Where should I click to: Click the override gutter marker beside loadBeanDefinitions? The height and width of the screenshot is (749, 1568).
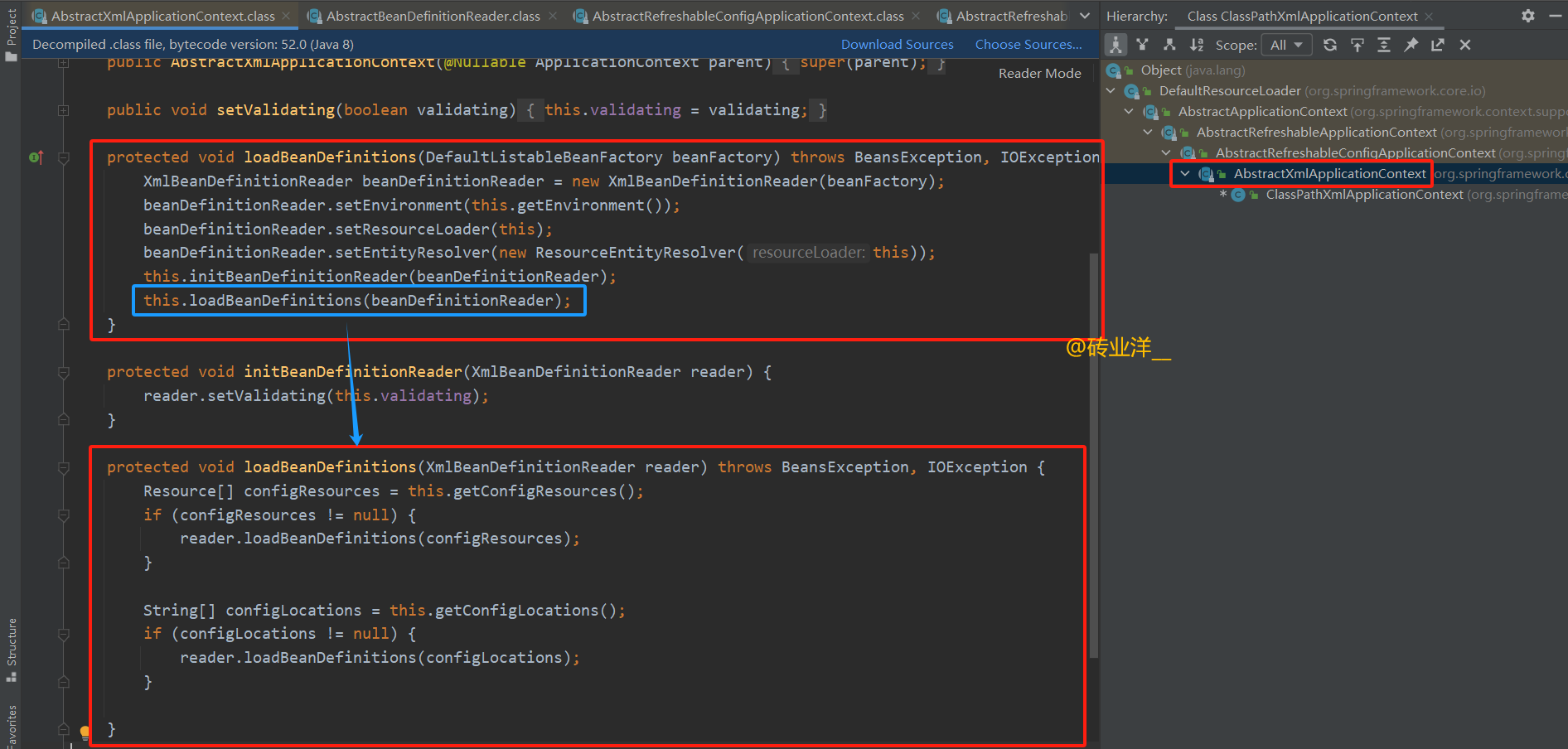click(36, 157)
